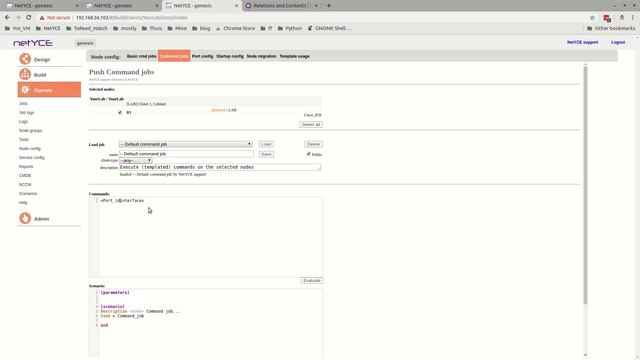
Task: Click the Load button
Action: [266, 144]
